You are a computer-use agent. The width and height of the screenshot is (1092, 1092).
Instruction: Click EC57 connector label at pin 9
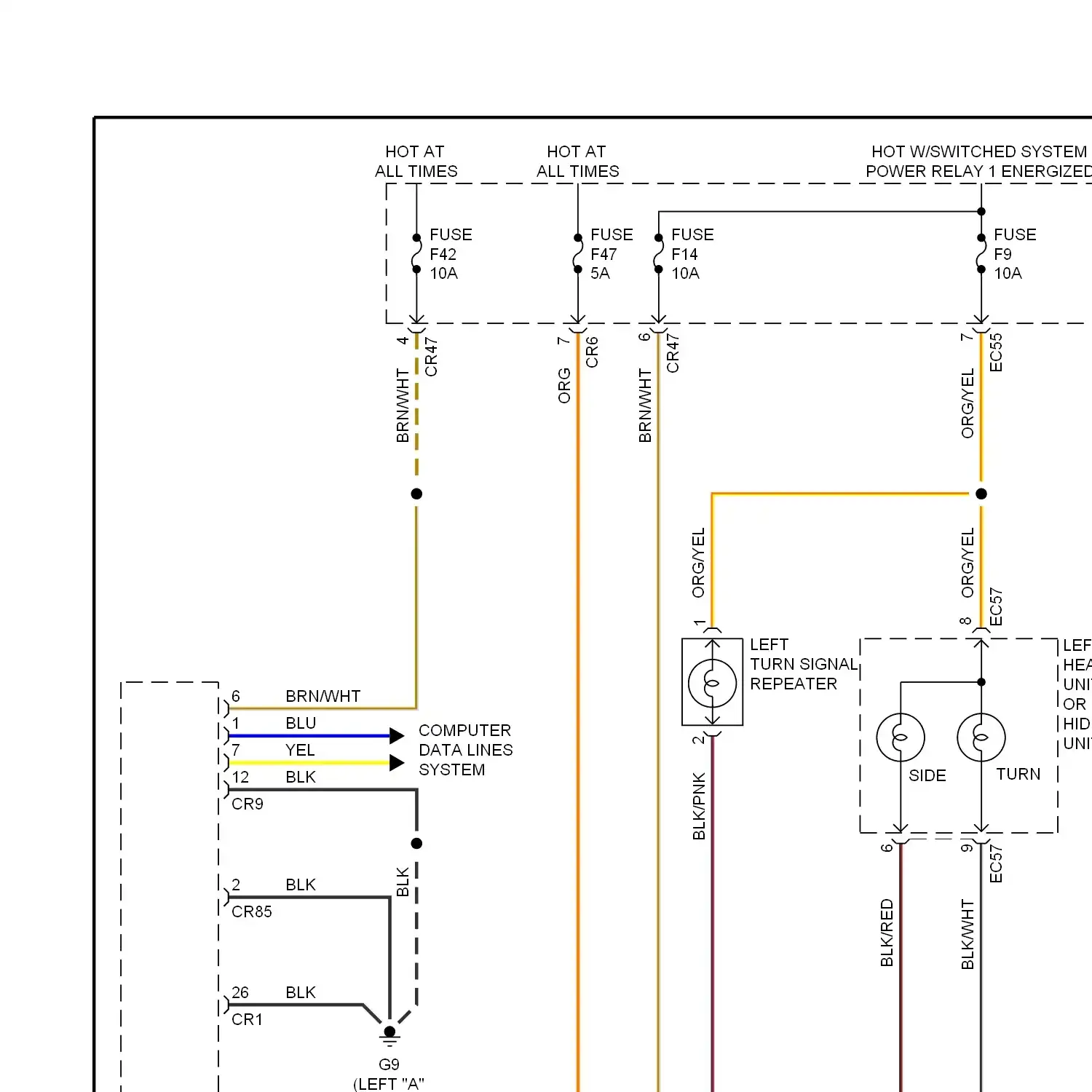click(x=996, y=864)
